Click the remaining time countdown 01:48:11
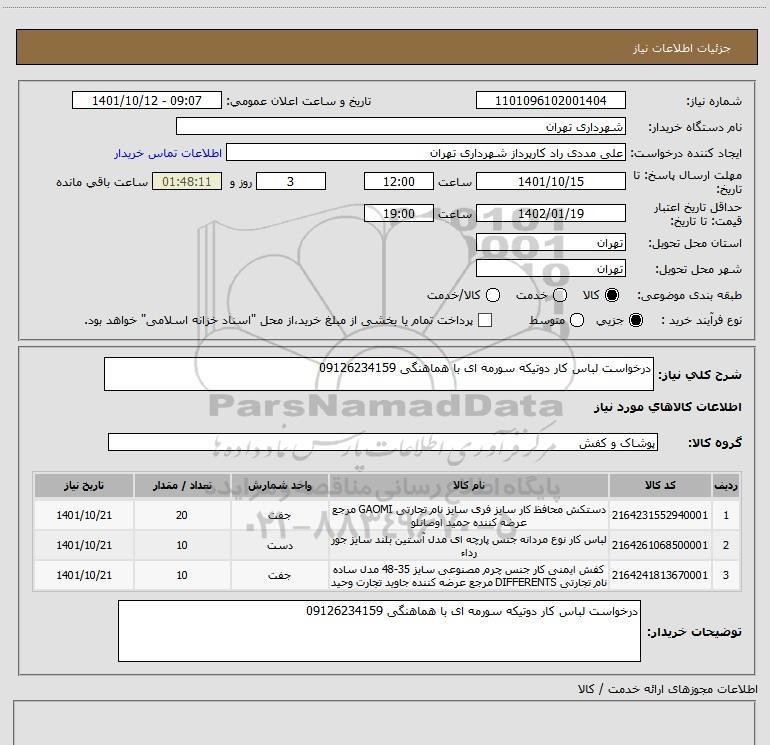The height and width of the screenshot is (745, 770). tap(187, 181)
